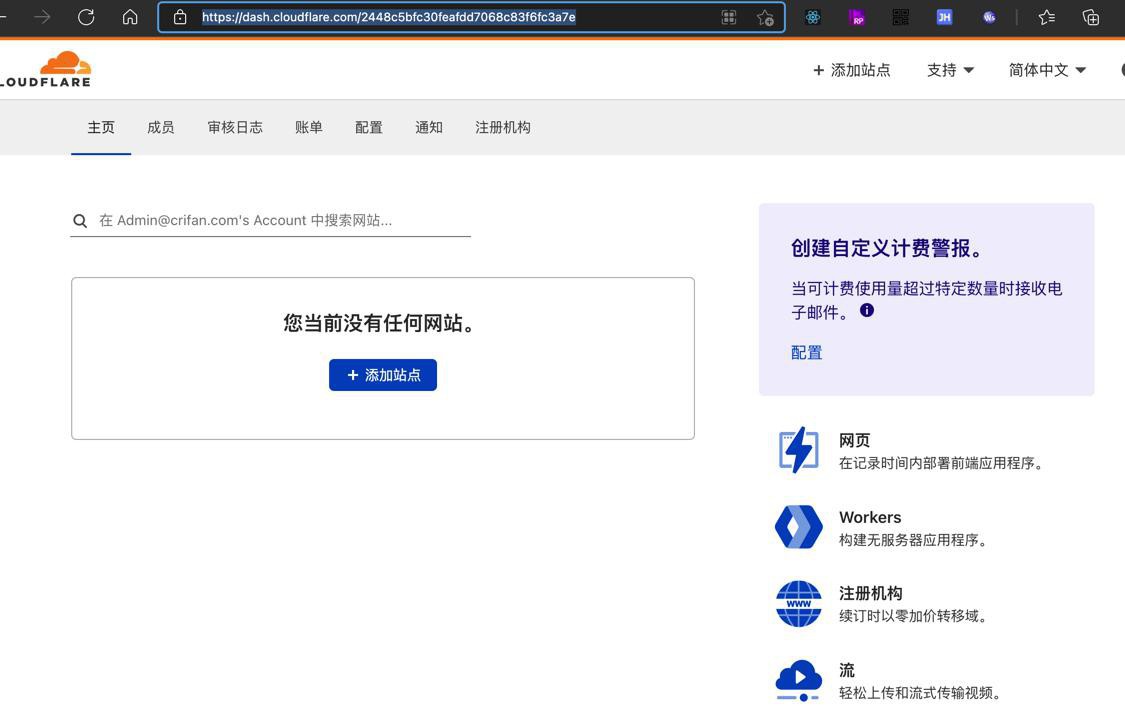View the 通知 tab
1125x717 pixels.
[429, 127]
